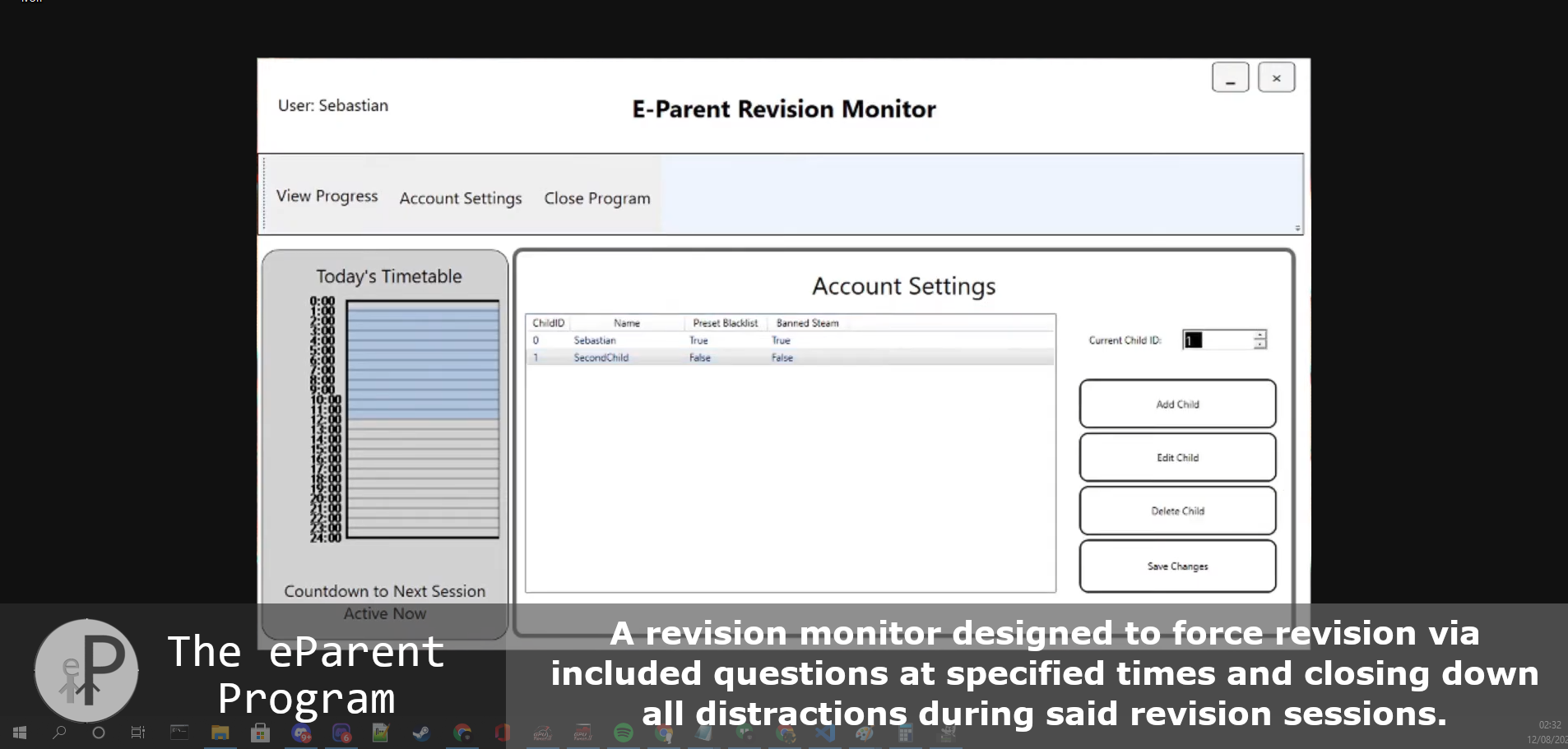This screenshot has height=749, width=1568.
Task: Choose Close Program from the menu strip
Action: tap(597, 198)
